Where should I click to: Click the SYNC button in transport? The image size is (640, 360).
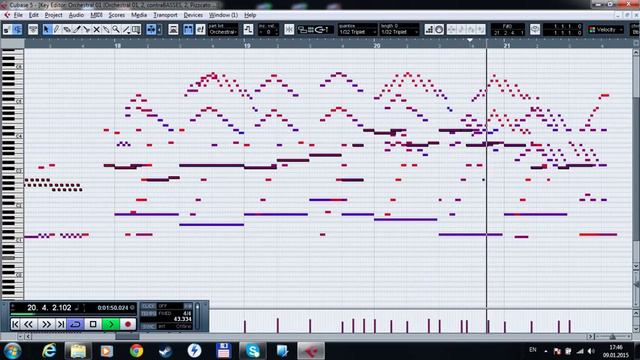[x=149, y=327]
